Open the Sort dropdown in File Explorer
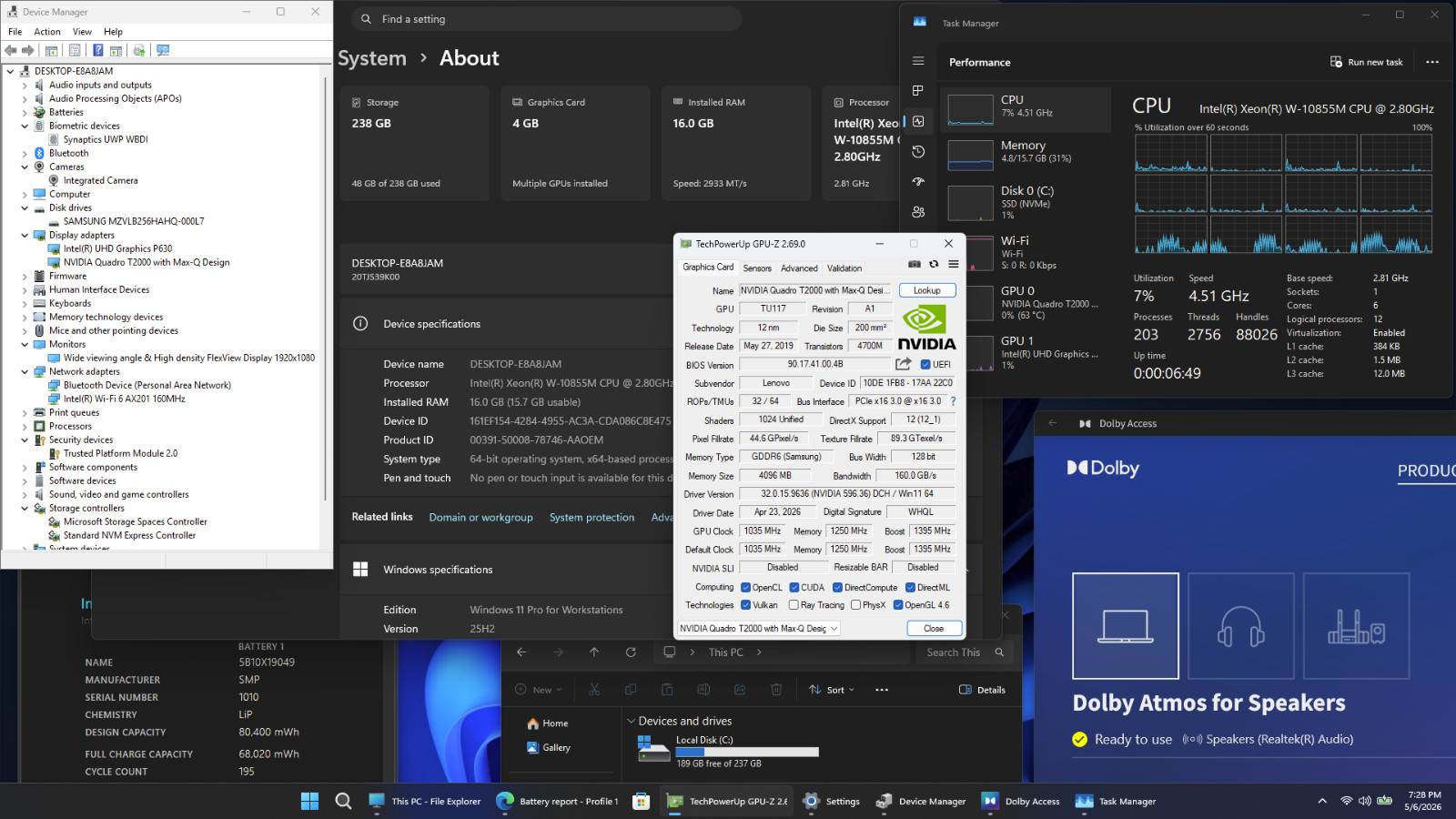Screen dimensions: 1456x819 pyautogui.click(x=832, y=690)
